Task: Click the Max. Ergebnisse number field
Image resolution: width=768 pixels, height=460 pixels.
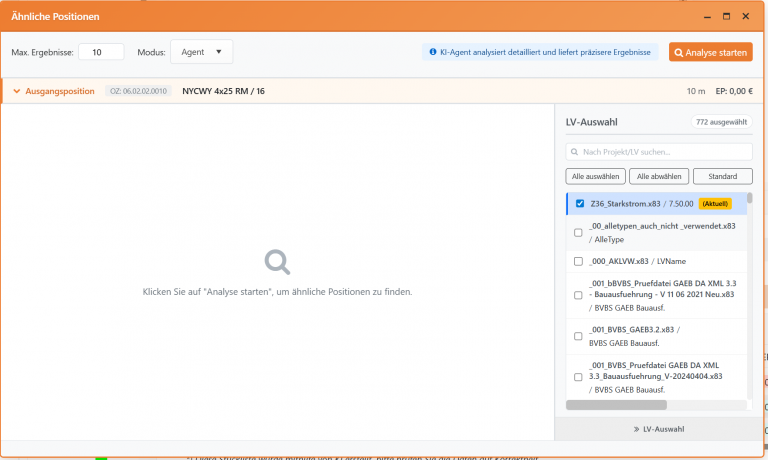Action: tap(101, 52)
